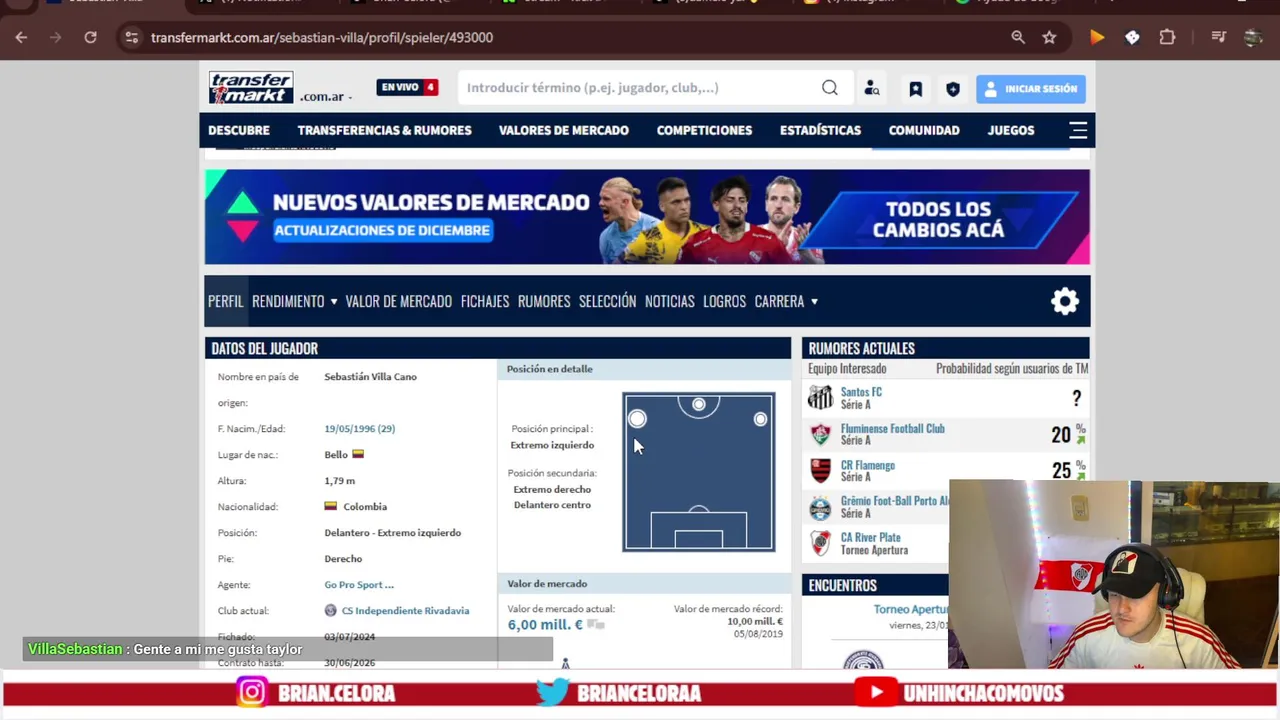1280x720 pixels.
Task: Open the Comunidad menu
Action: 924,130
